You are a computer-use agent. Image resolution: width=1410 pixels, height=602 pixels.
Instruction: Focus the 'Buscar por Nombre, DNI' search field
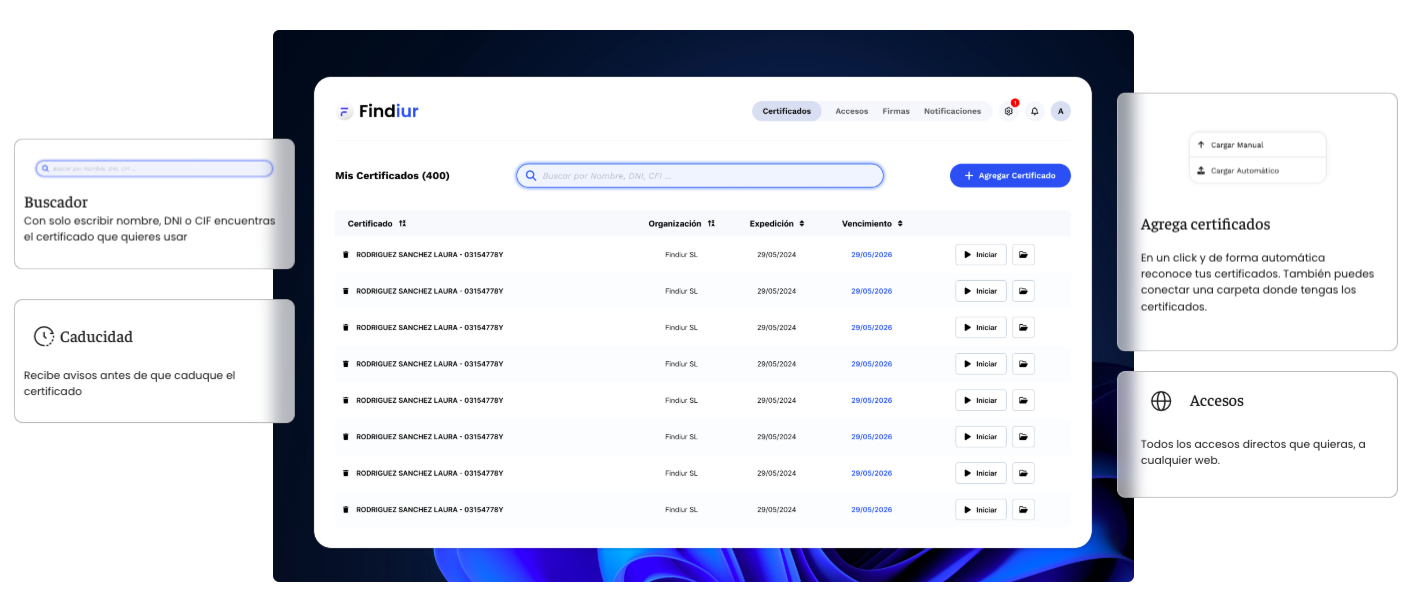tap(705, 176)
